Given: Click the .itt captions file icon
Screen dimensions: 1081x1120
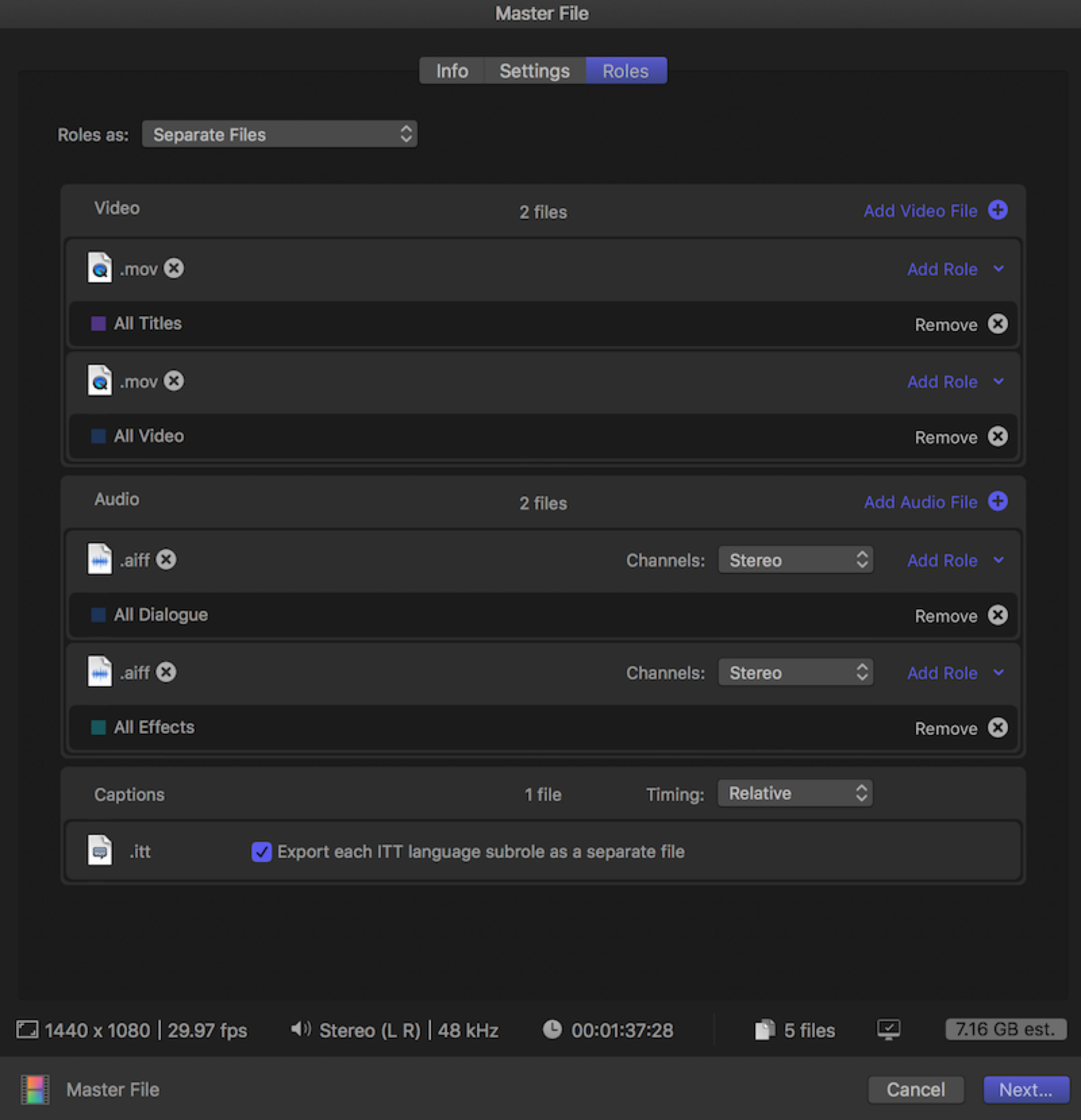Looking at the screenshot, I should (99, 850).
